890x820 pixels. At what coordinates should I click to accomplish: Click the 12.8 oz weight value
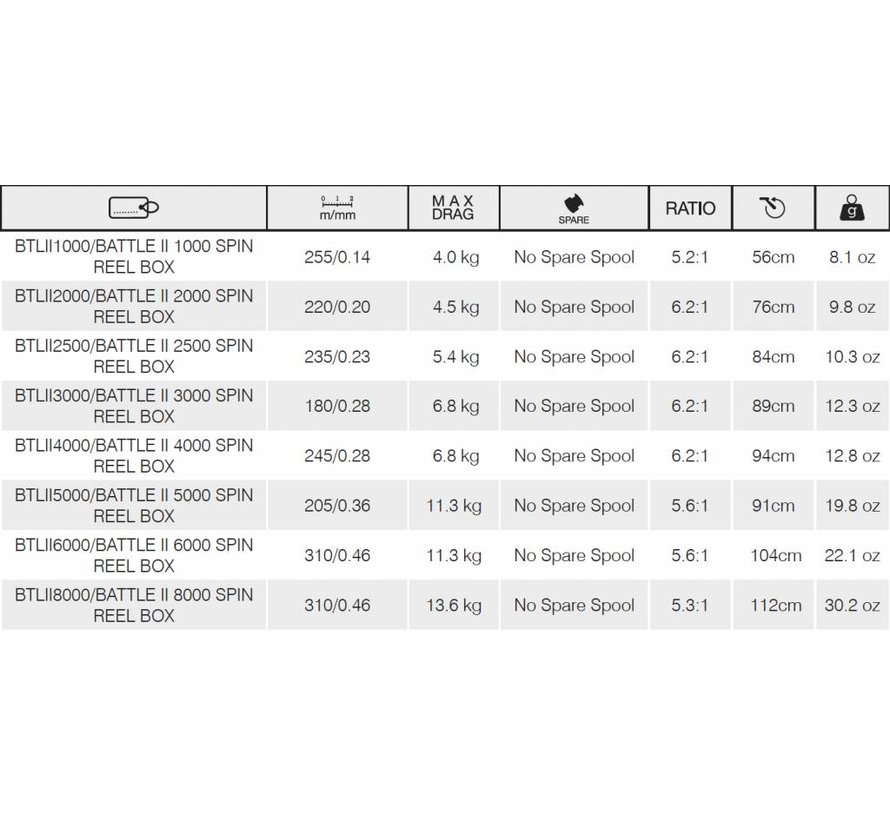(x=852, y=456)
